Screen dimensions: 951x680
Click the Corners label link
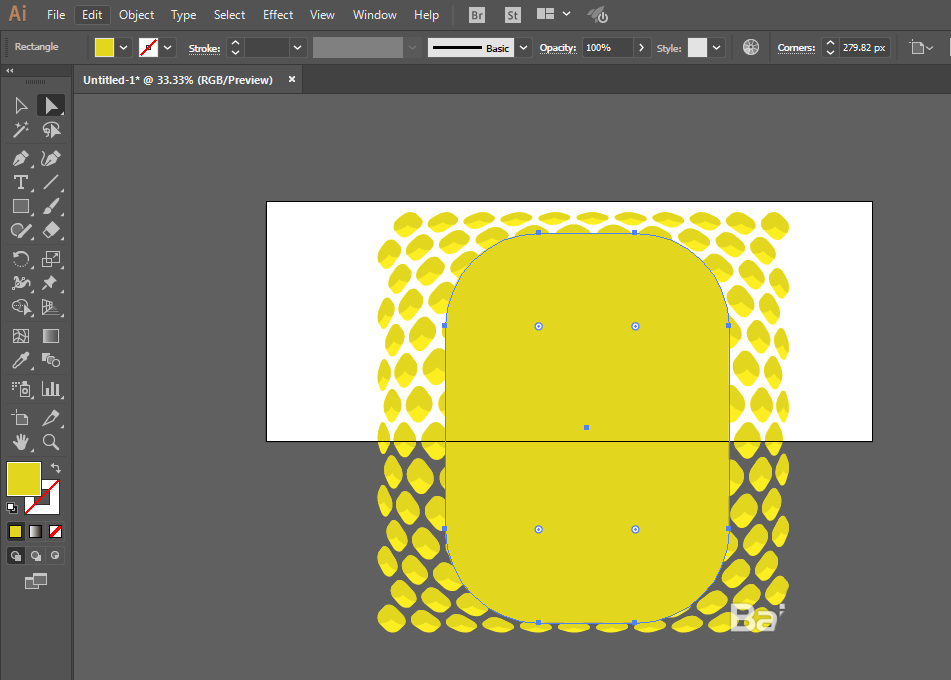796,48
